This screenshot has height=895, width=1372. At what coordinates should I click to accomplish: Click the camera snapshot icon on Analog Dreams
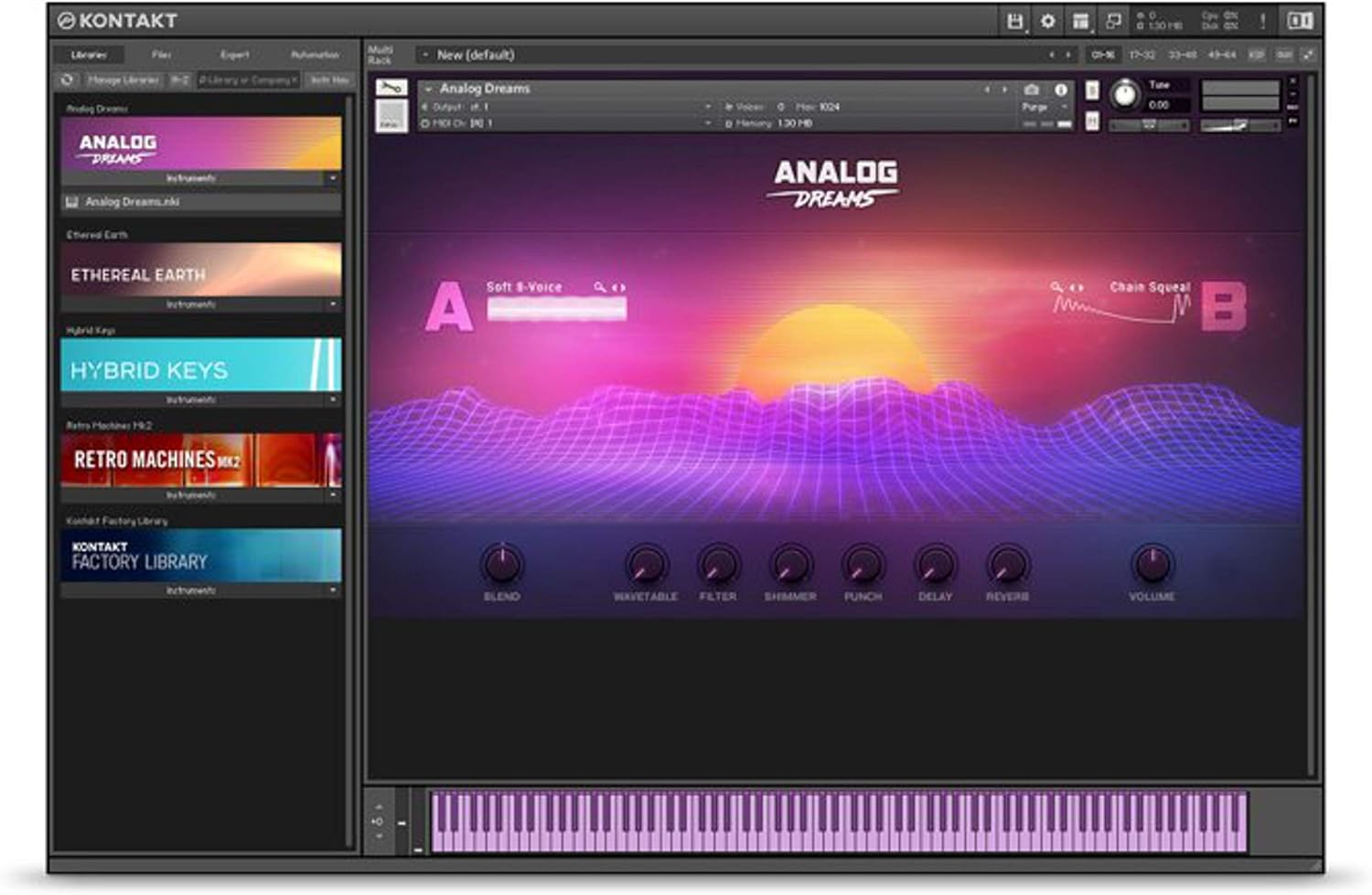point(1031,90)
